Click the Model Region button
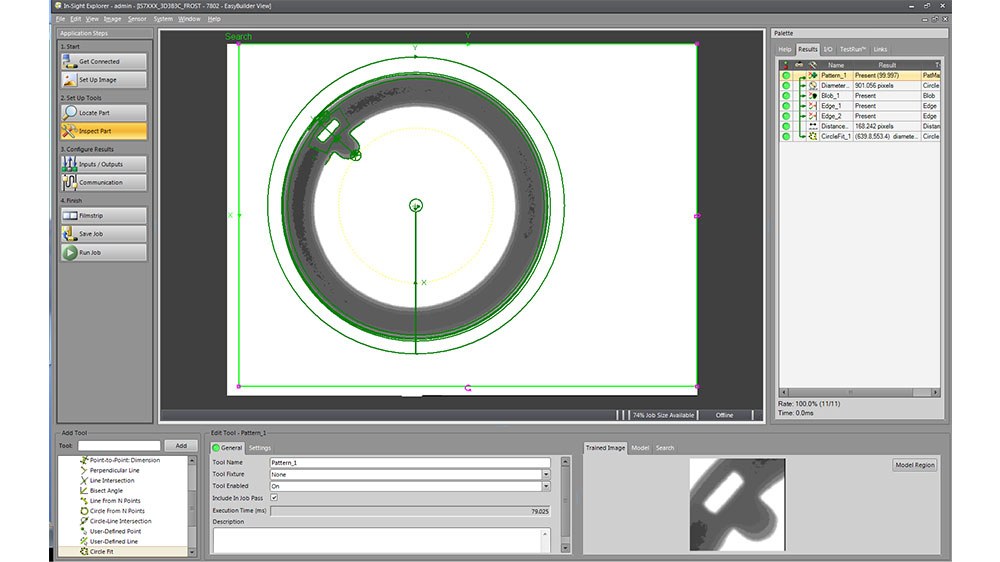This screenshot has width=1000, height=562. click(x=914, y=466)
